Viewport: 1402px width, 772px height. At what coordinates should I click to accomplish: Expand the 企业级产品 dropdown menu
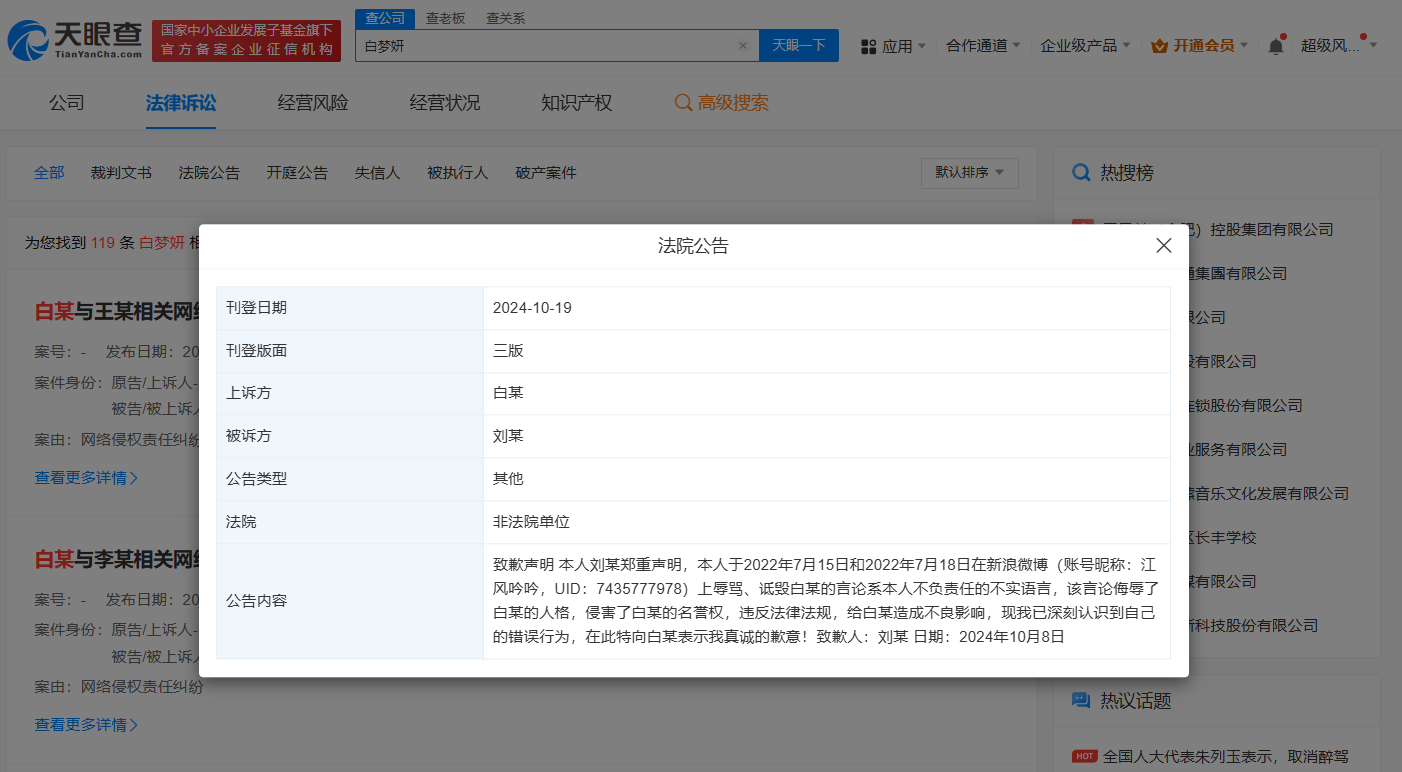click(x=1085, y=46)
